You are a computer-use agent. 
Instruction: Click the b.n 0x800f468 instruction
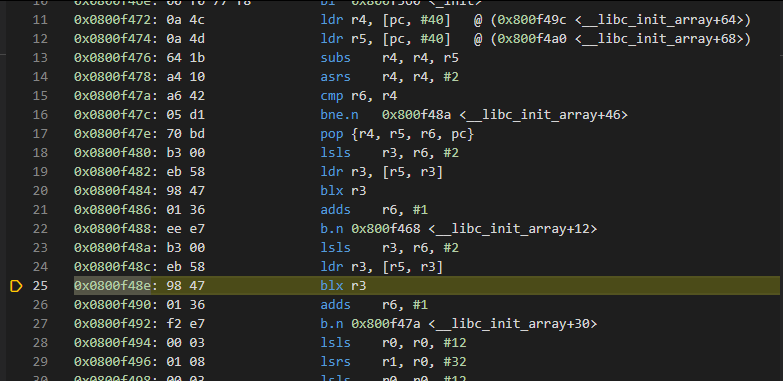pos(458,229)
